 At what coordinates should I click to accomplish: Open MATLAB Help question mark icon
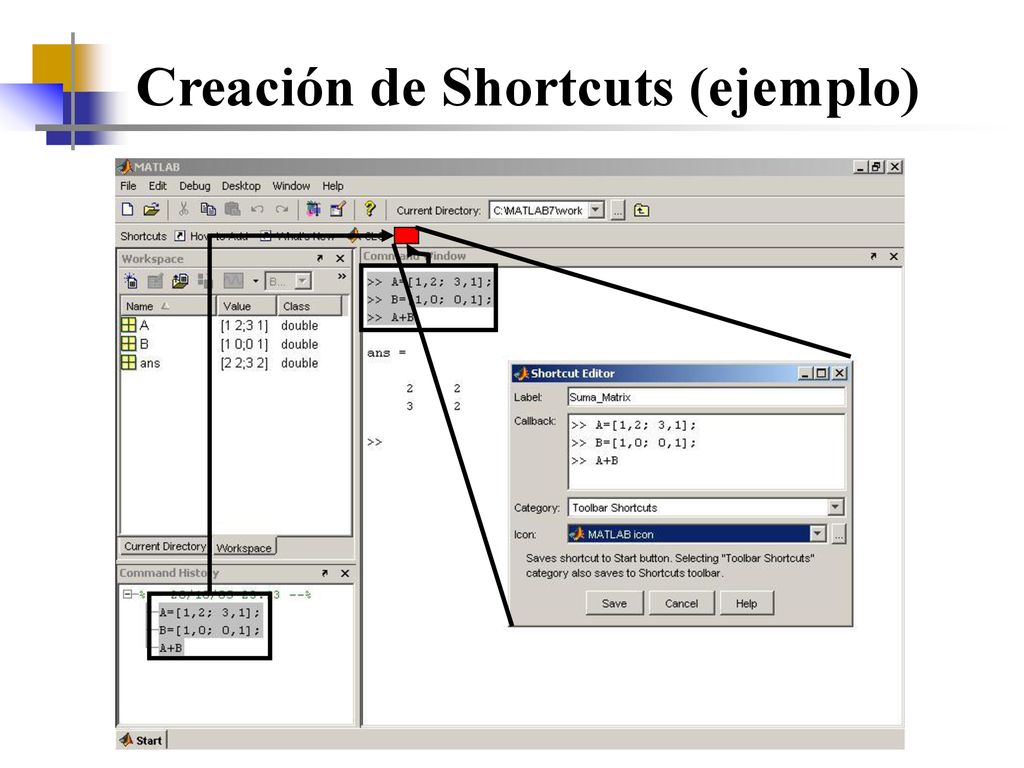click(370, 209)
